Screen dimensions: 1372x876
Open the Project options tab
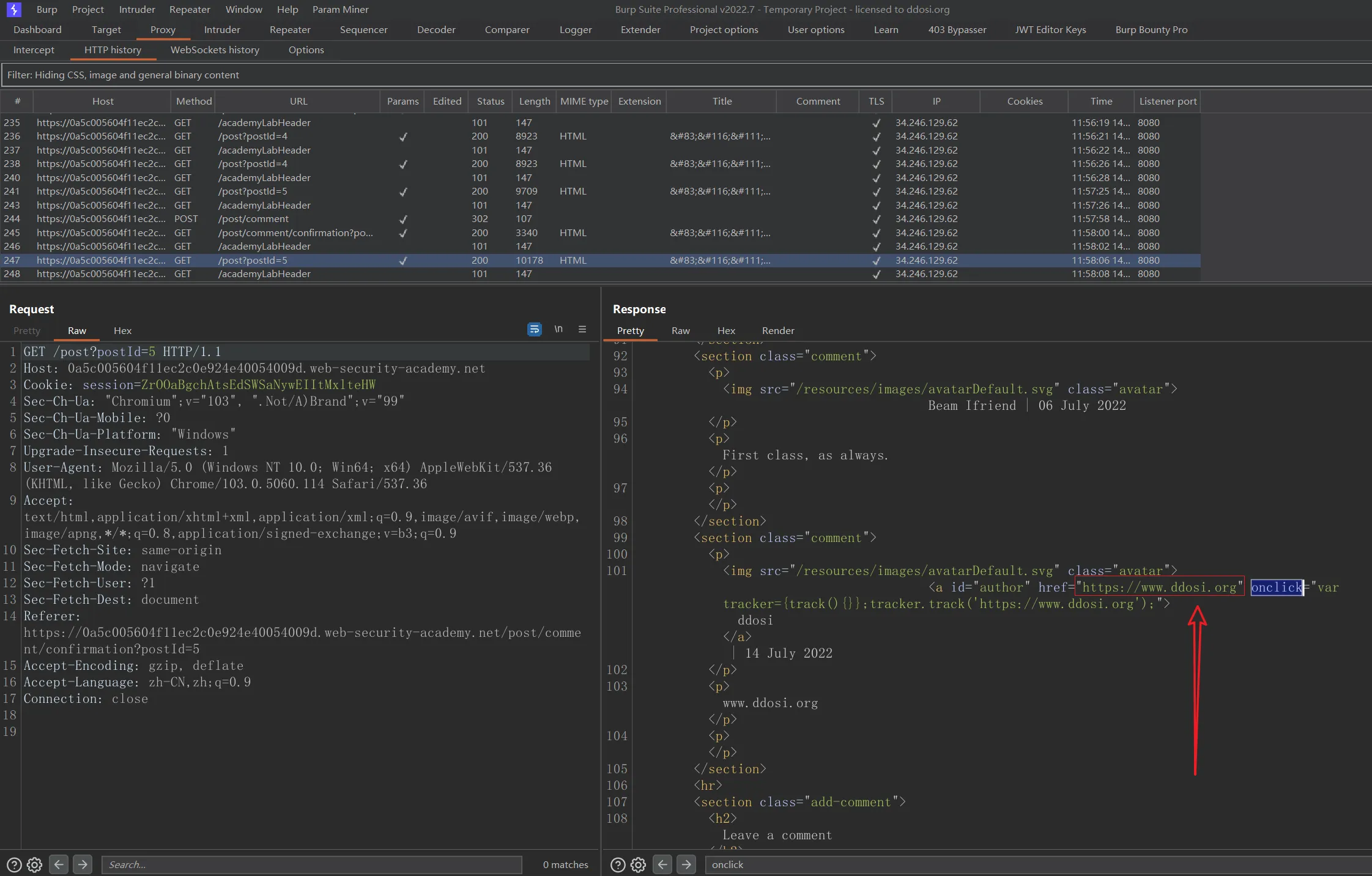click(724, 29)
